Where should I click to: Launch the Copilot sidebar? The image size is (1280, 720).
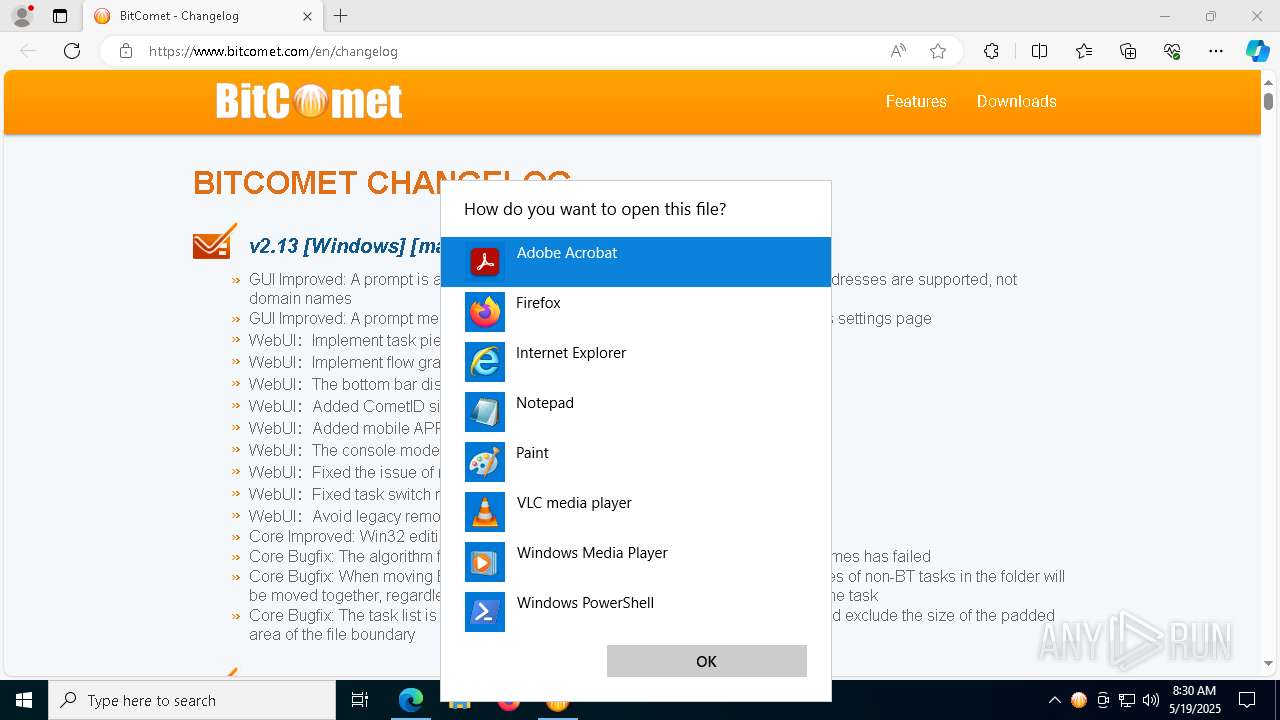(x=1257, y=51)
